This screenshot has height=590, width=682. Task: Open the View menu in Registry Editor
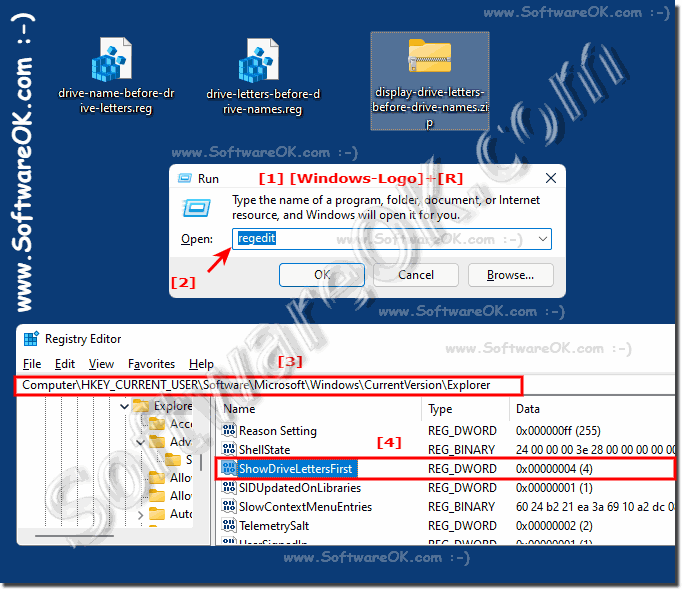(101, 364)
